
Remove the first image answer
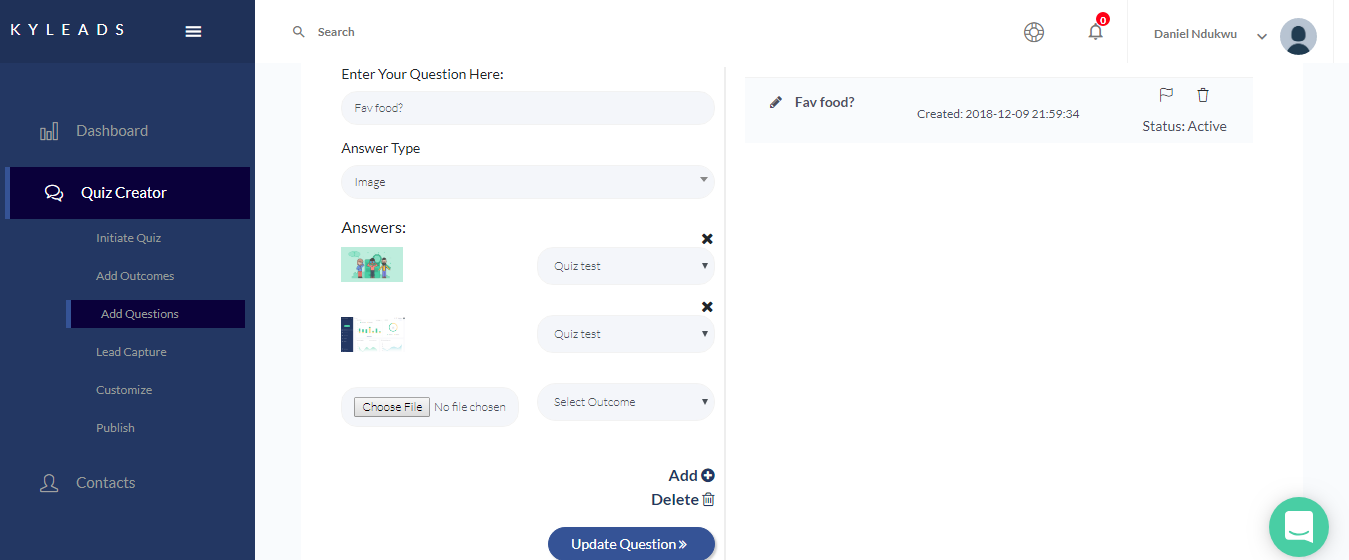[x=707, y=239]
